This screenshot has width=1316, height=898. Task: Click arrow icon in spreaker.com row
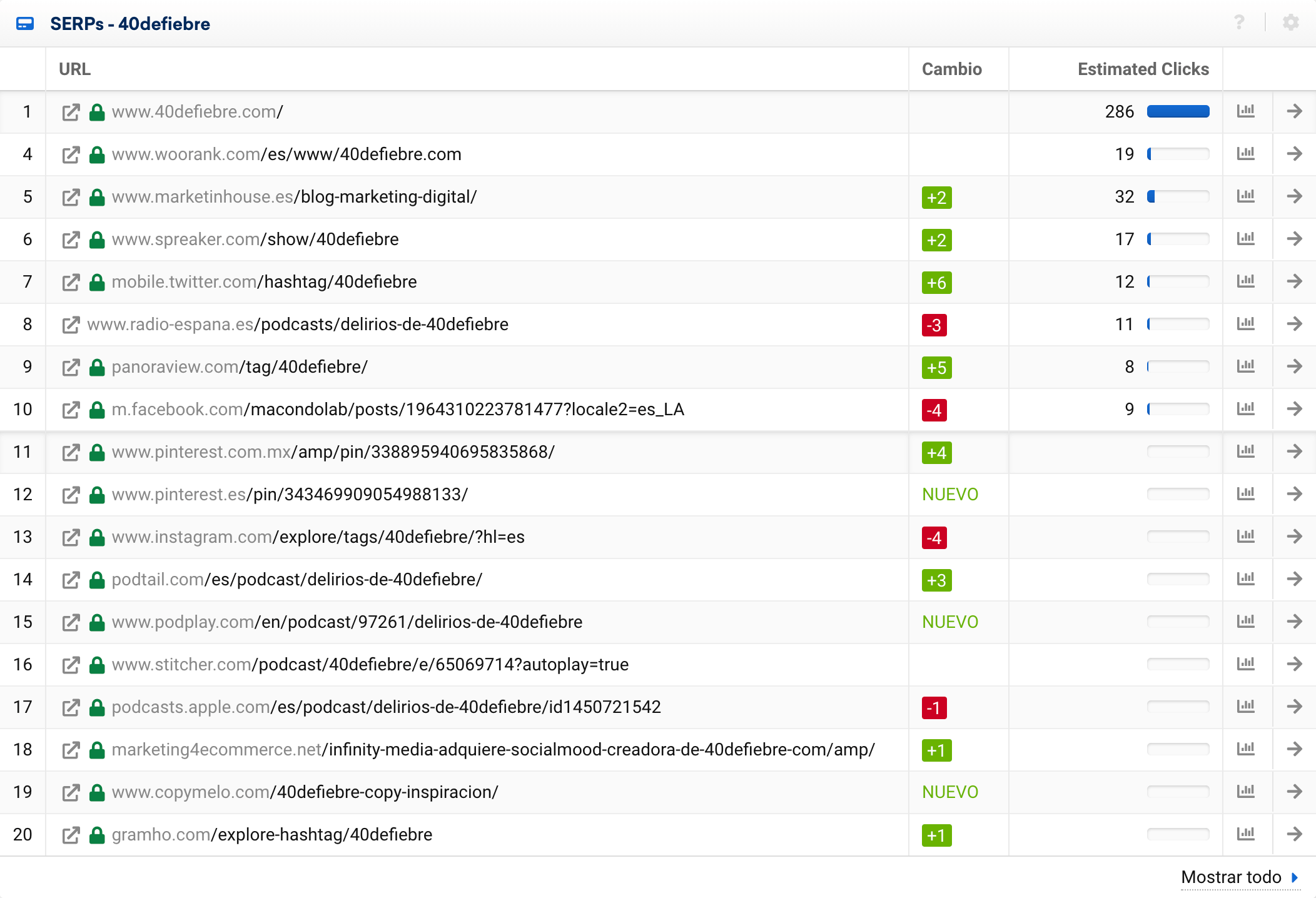coord(1294,239)
